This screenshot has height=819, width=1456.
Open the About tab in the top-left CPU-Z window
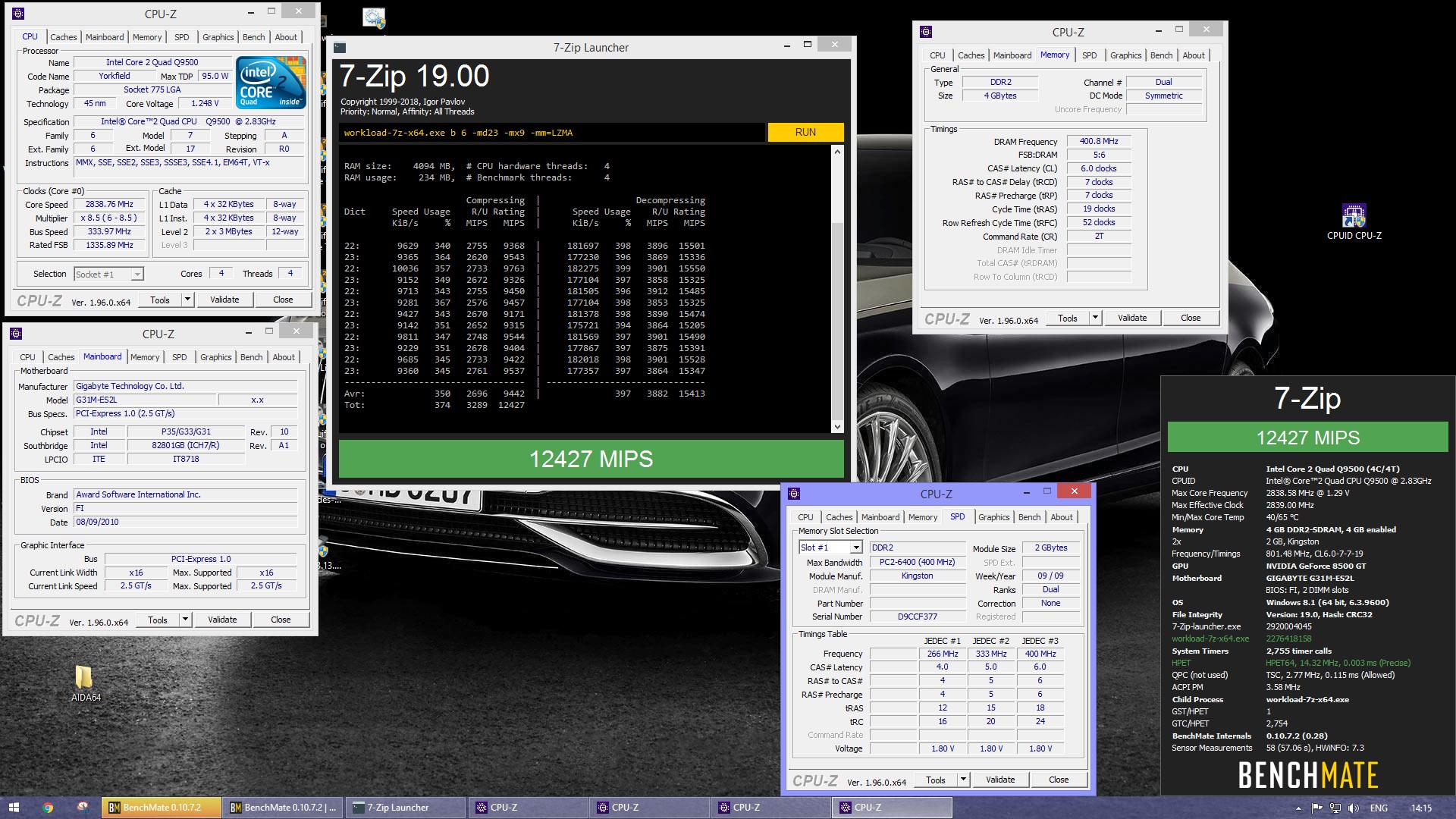click(x=286, y=37)
